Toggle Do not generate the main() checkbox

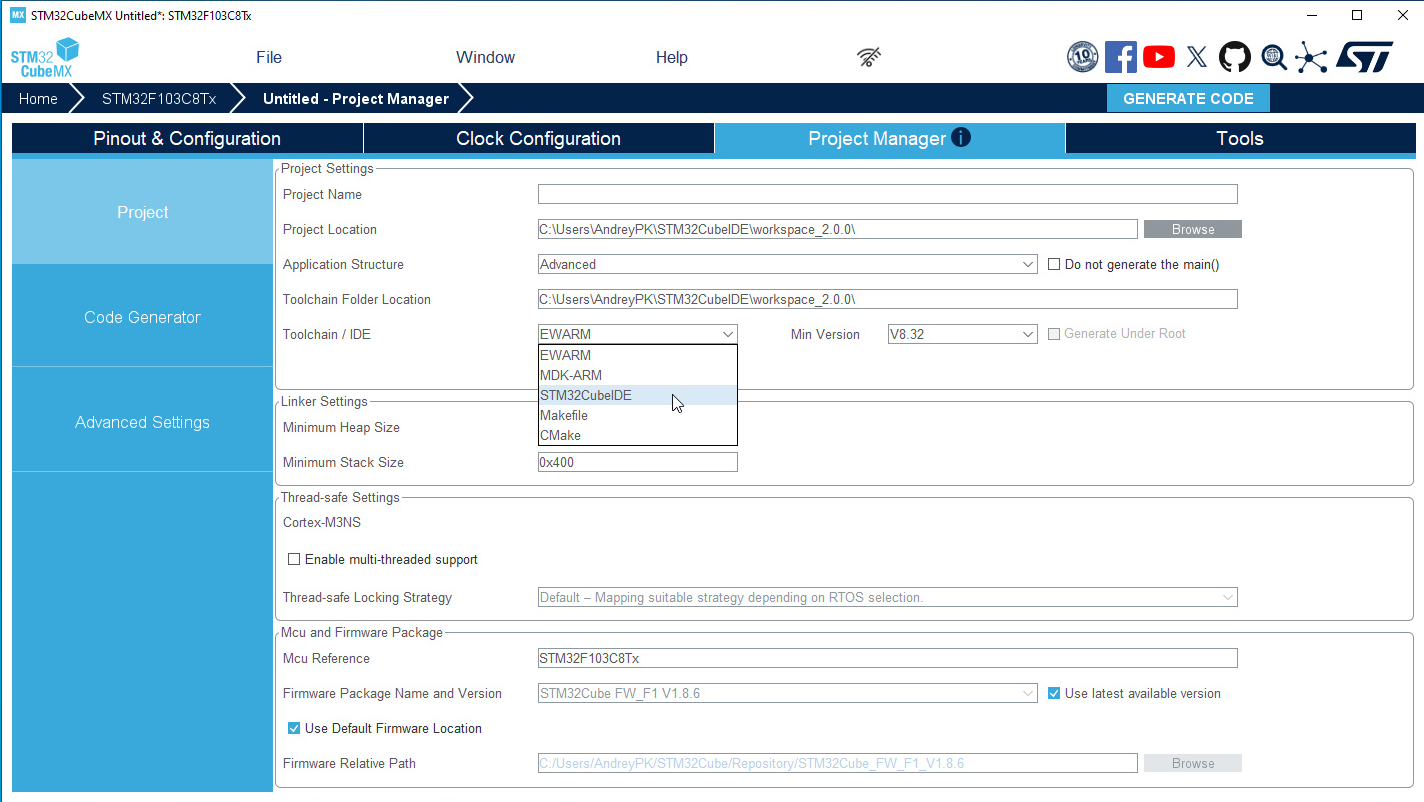(1054, 265)
